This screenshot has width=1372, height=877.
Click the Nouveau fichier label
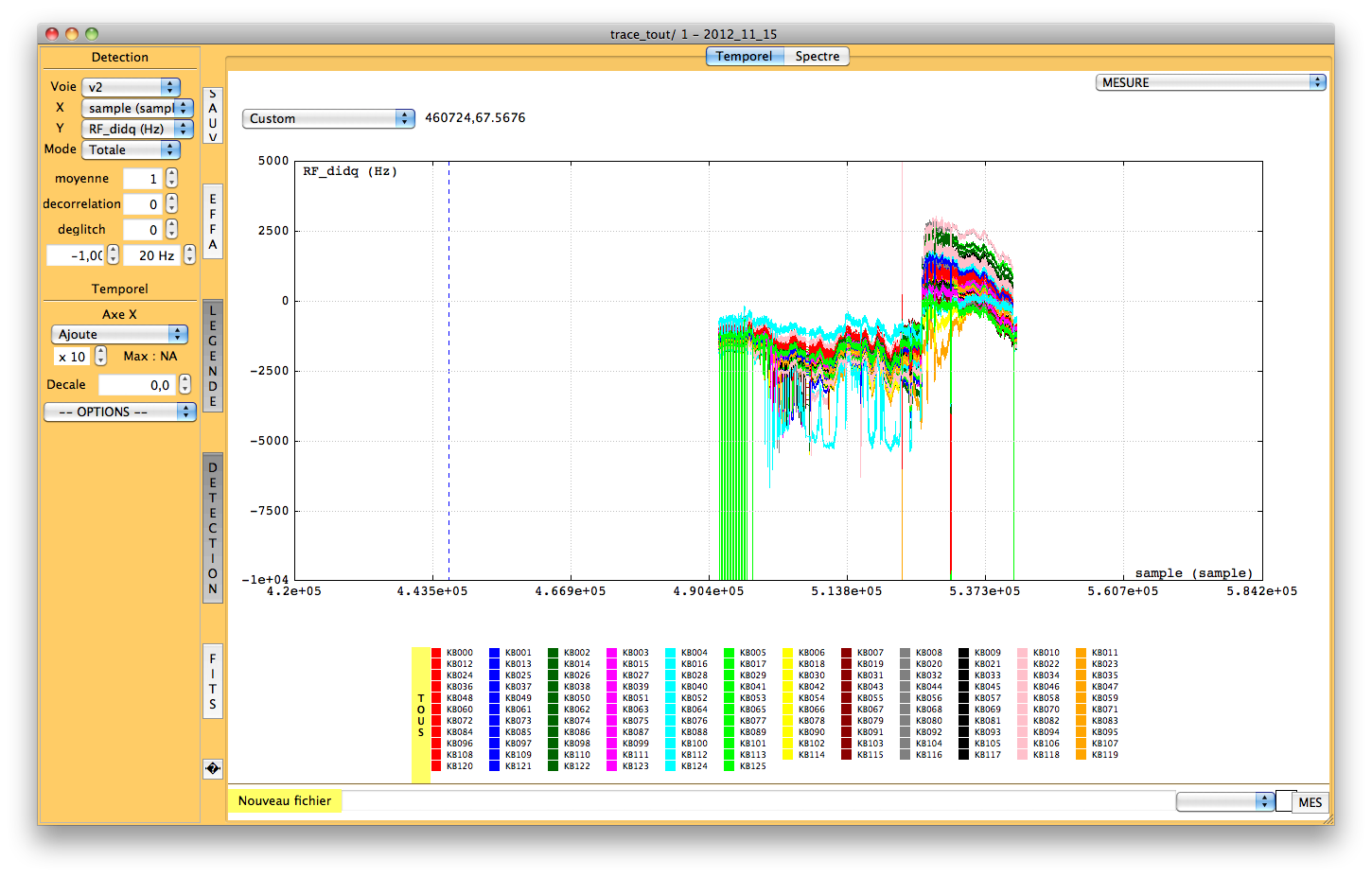click(285, 801)
